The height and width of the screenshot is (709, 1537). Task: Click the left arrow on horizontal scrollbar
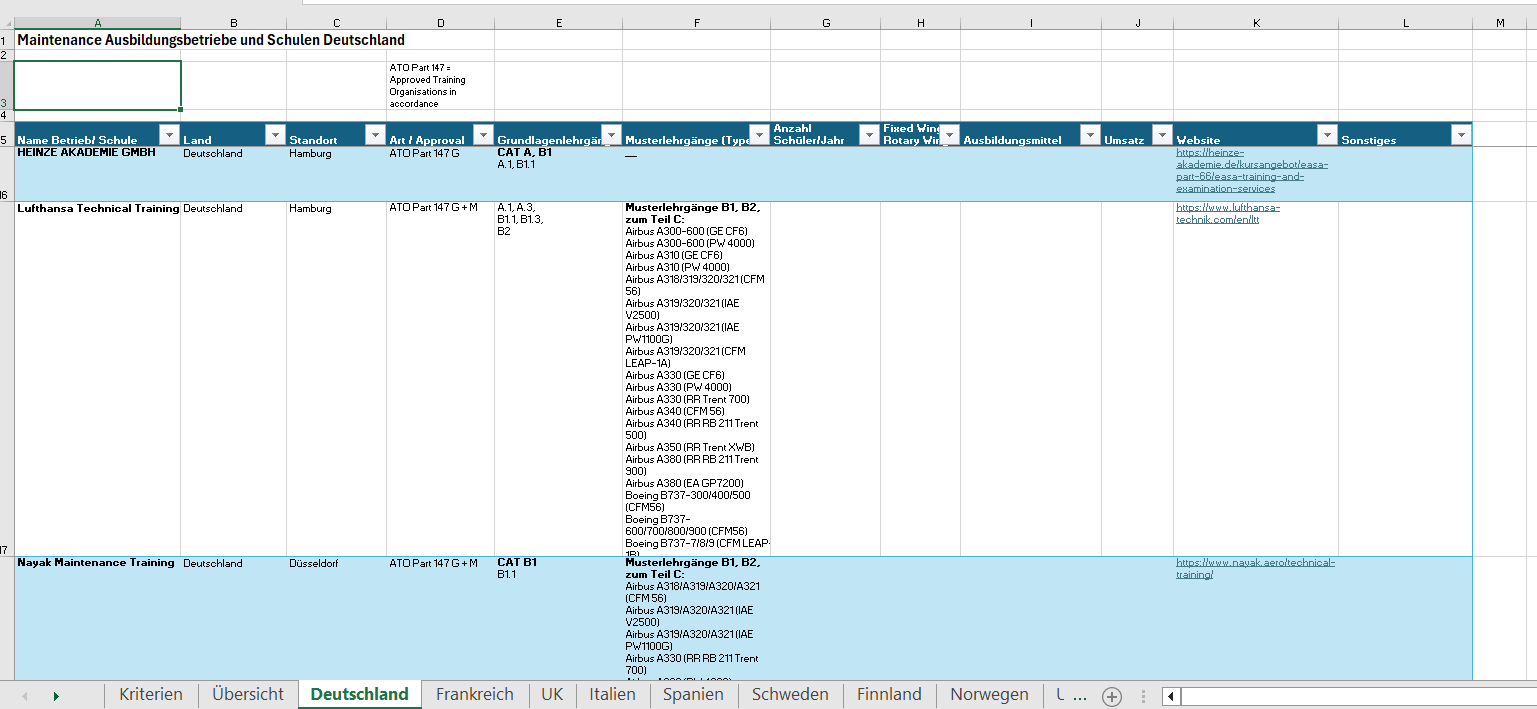tap(1170, 694)
